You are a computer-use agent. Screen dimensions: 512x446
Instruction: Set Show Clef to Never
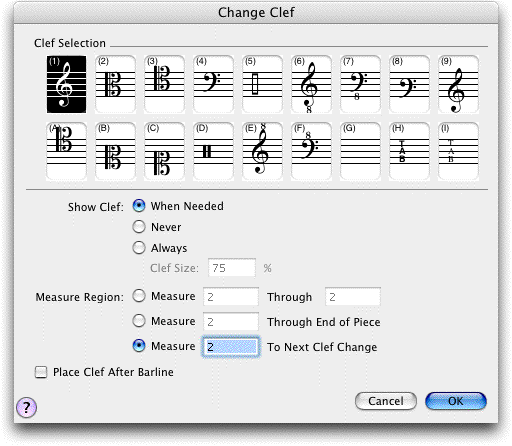(x=139, y=227)
